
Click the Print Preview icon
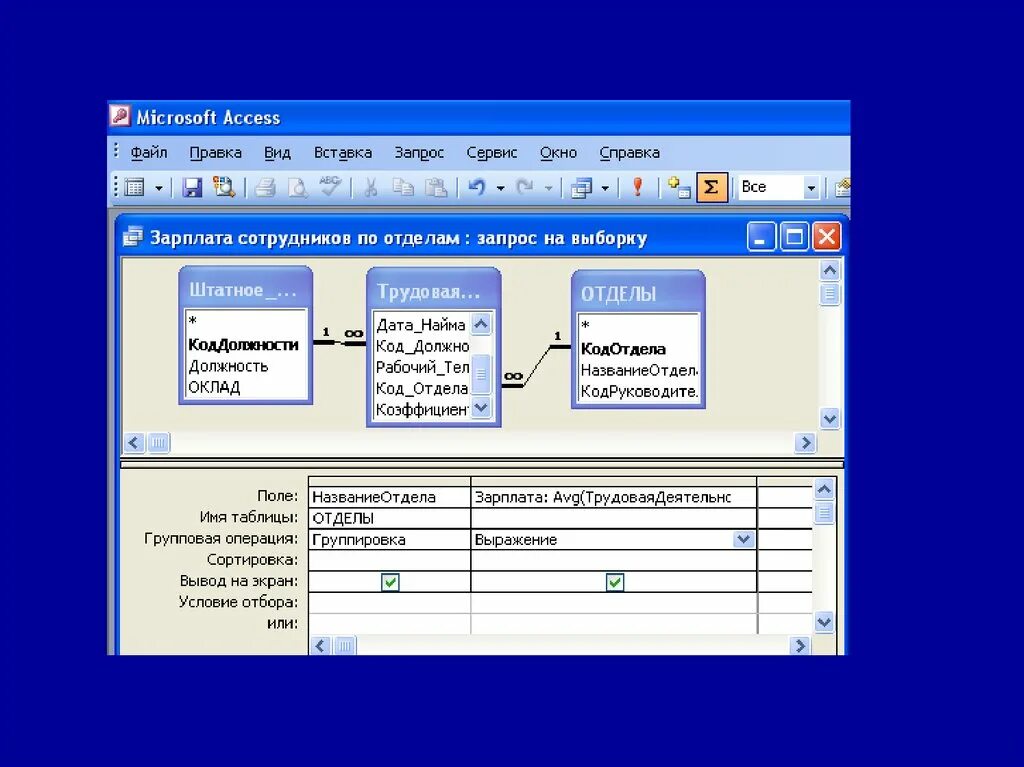297,188
